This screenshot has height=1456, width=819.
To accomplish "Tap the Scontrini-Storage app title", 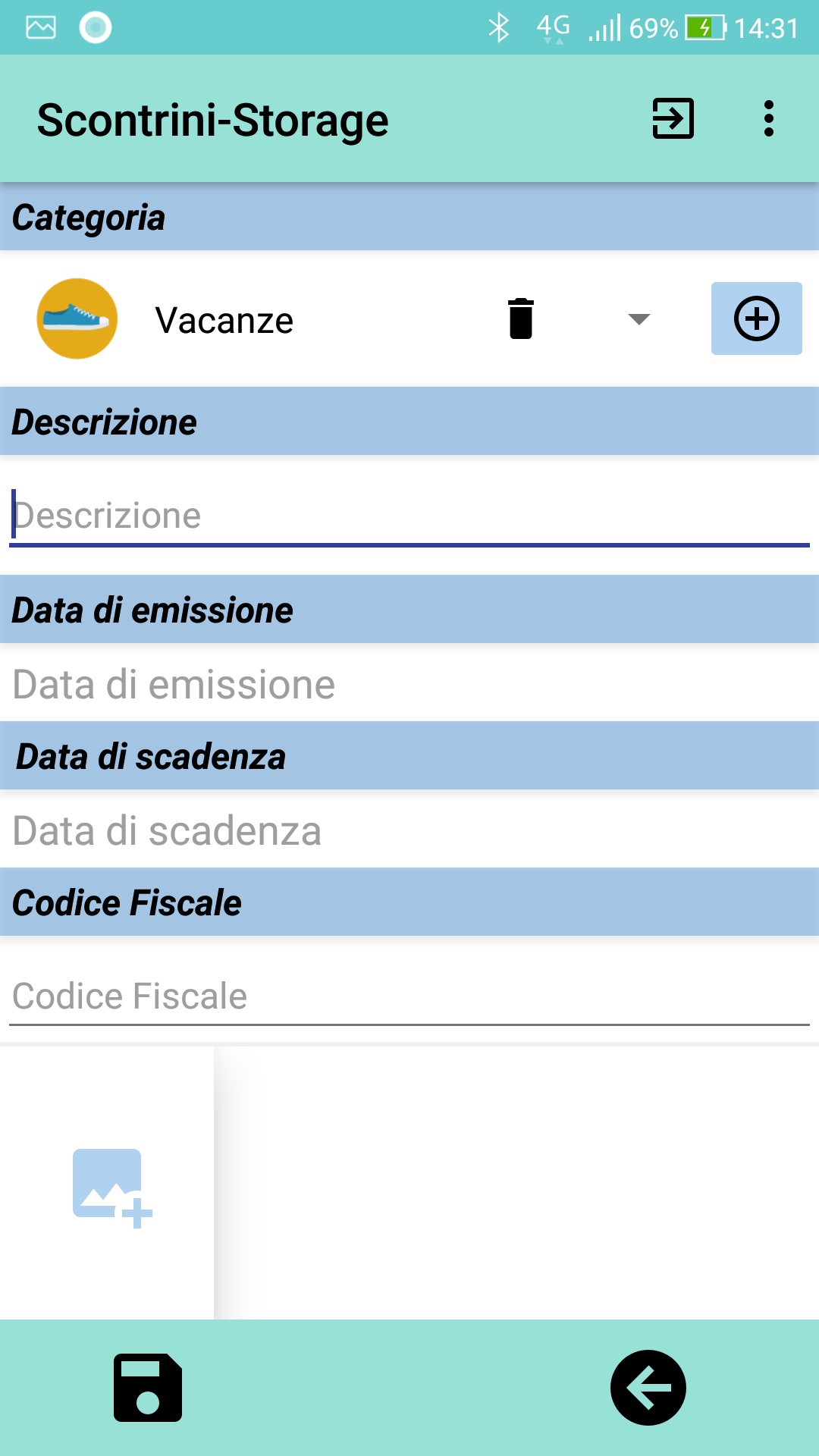I will [x=213, y=121].
